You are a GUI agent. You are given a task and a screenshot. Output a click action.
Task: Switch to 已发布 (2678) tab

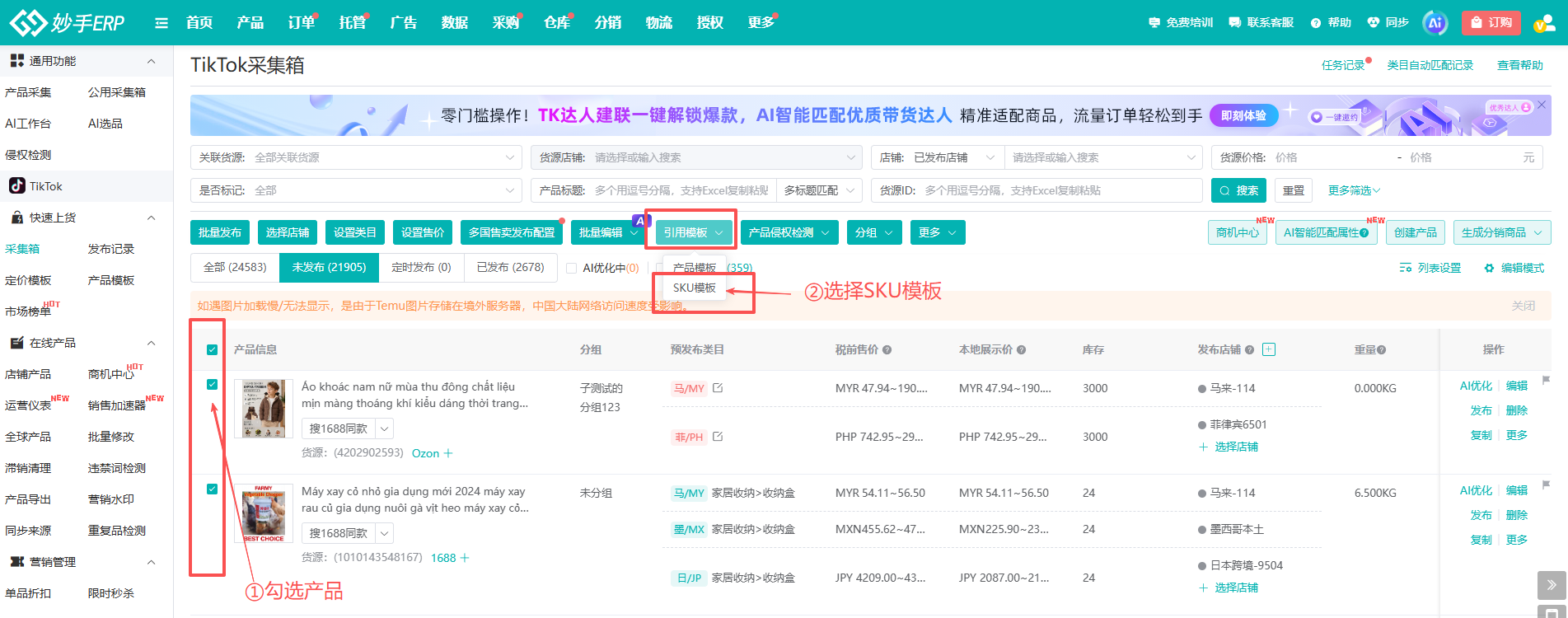tap(510, 267)
